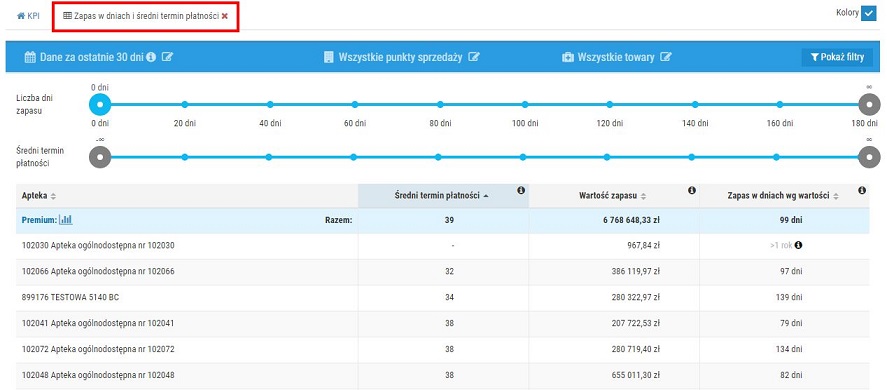Select the Zapas w dniach tab
Screen dimensions: 887x390
point(141,16)
